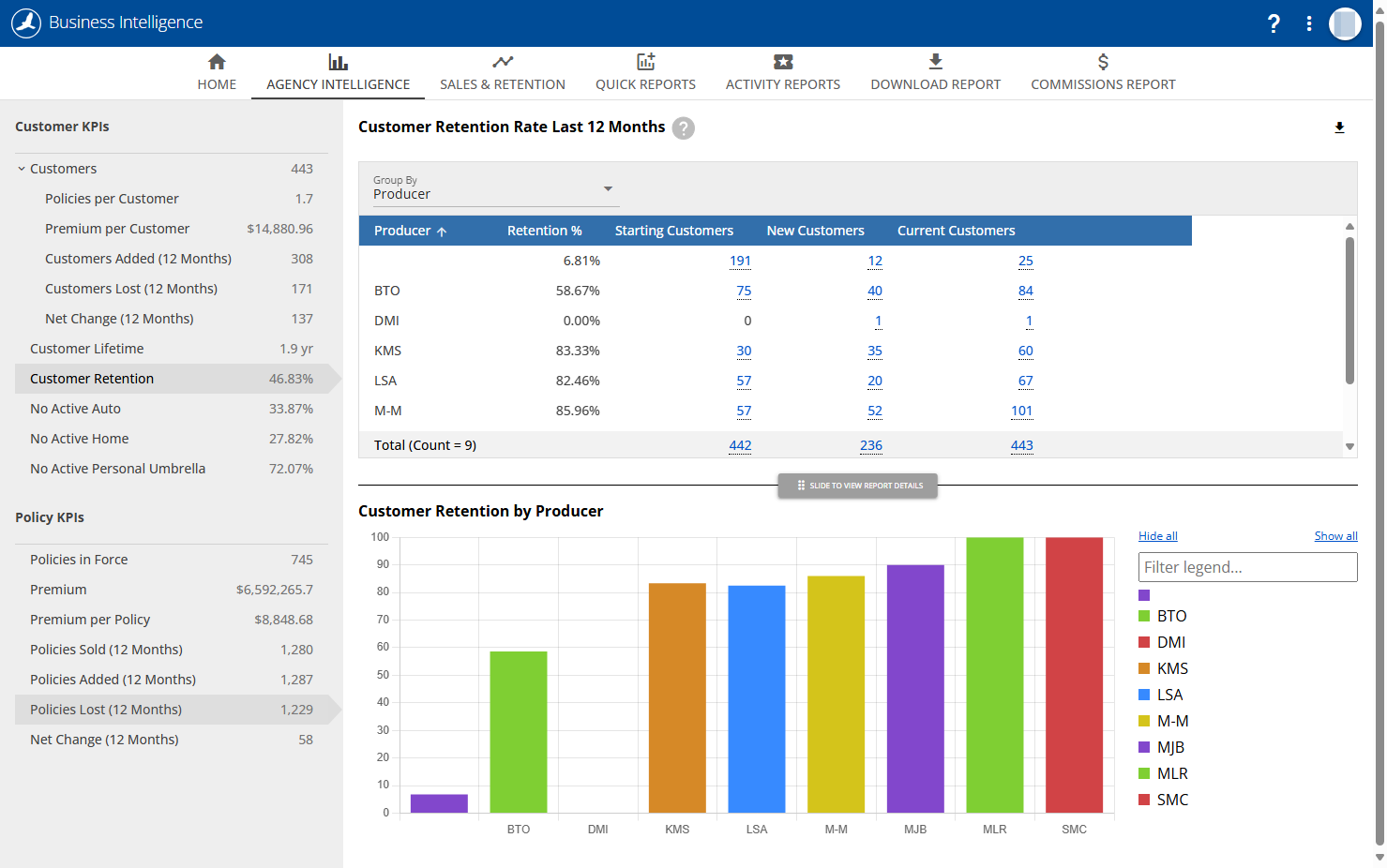This screenshot has width=1387, height=868.
Task: Open the Group By Producer dropdown
Action: 495,188
